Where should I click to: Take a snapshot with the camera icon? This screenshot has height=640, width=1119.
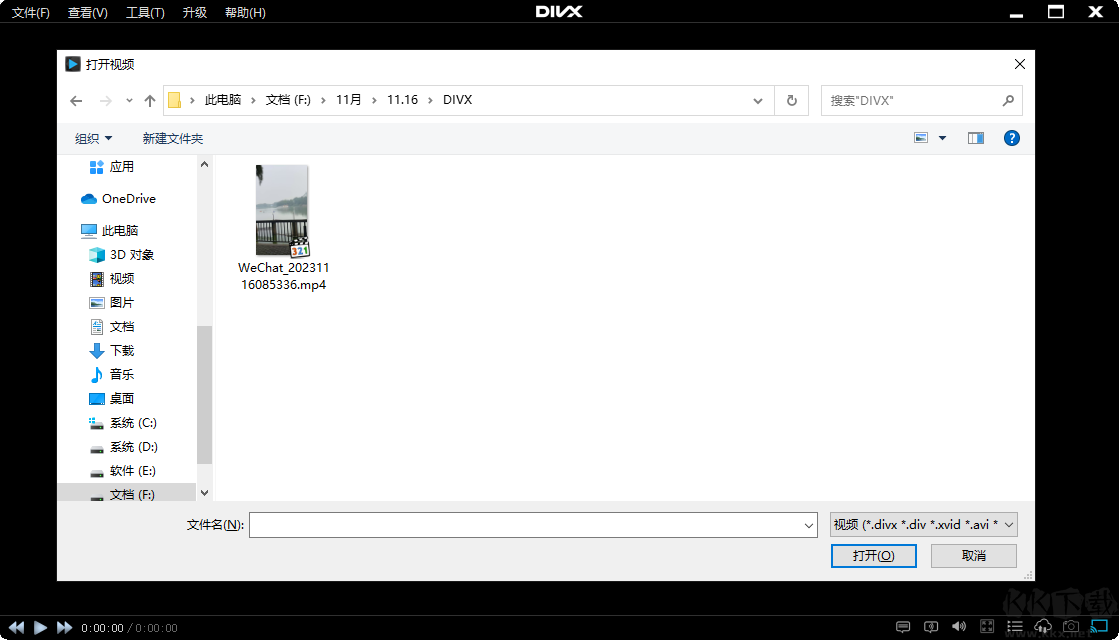pos(1070,627)
